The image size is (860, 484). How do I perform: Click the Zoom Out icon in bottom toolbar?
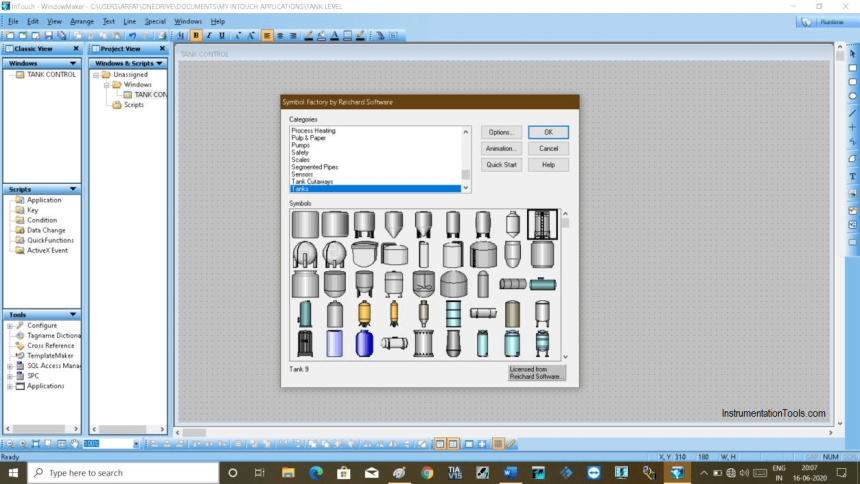10,444
